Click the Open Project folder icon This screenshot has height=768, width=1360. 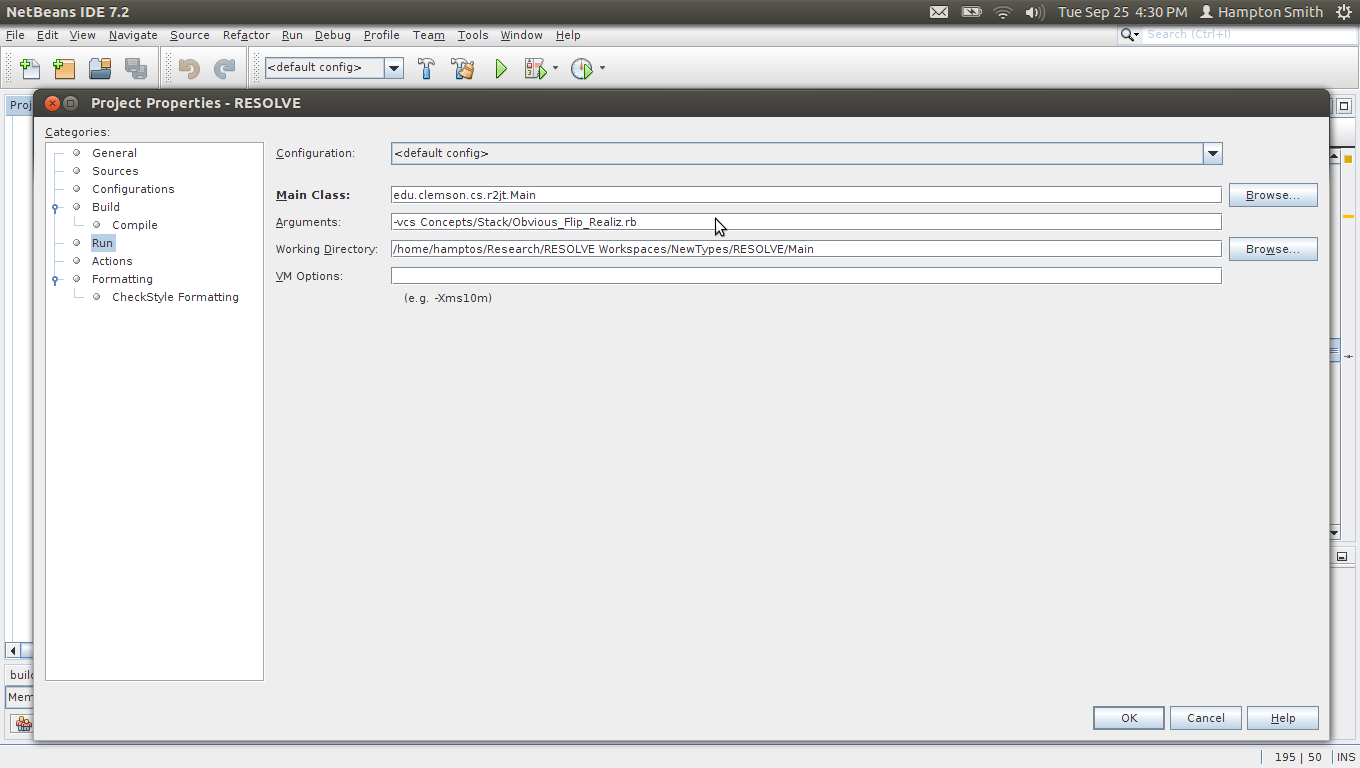[x=100, y=69]
